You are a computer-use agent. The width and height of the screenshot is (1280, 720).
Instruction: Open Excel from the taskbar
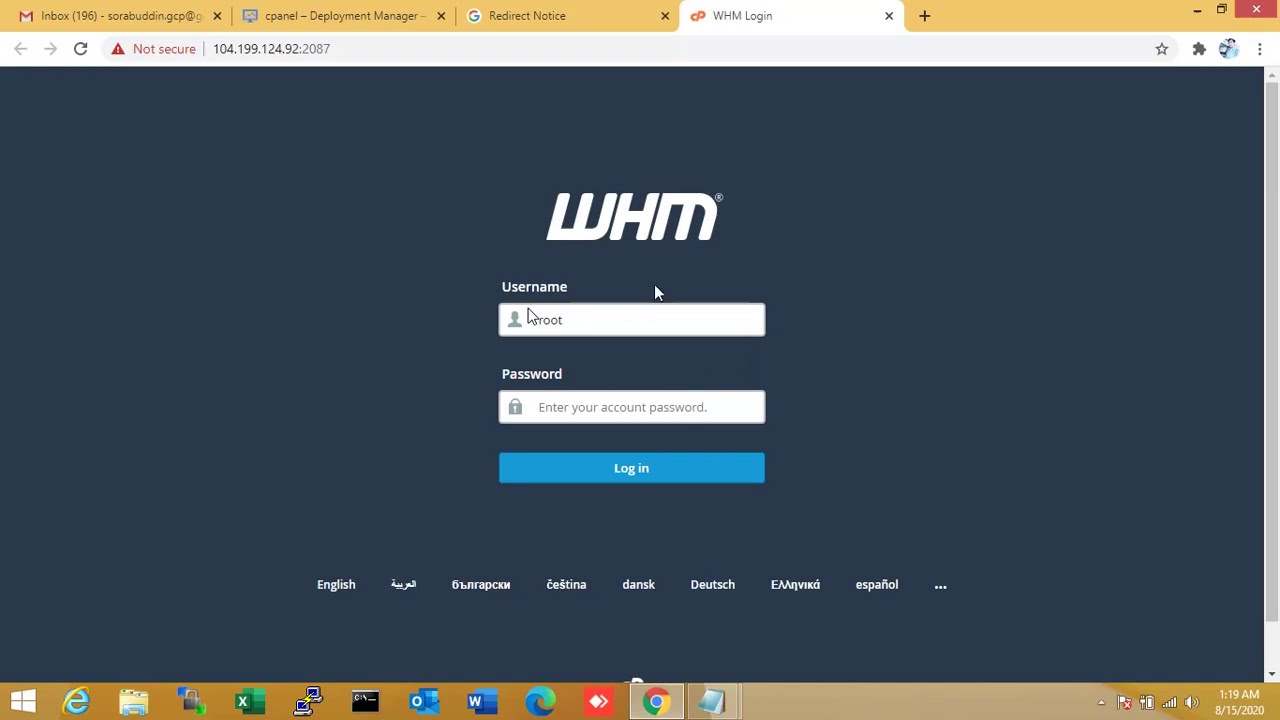[x=249, y=702]
